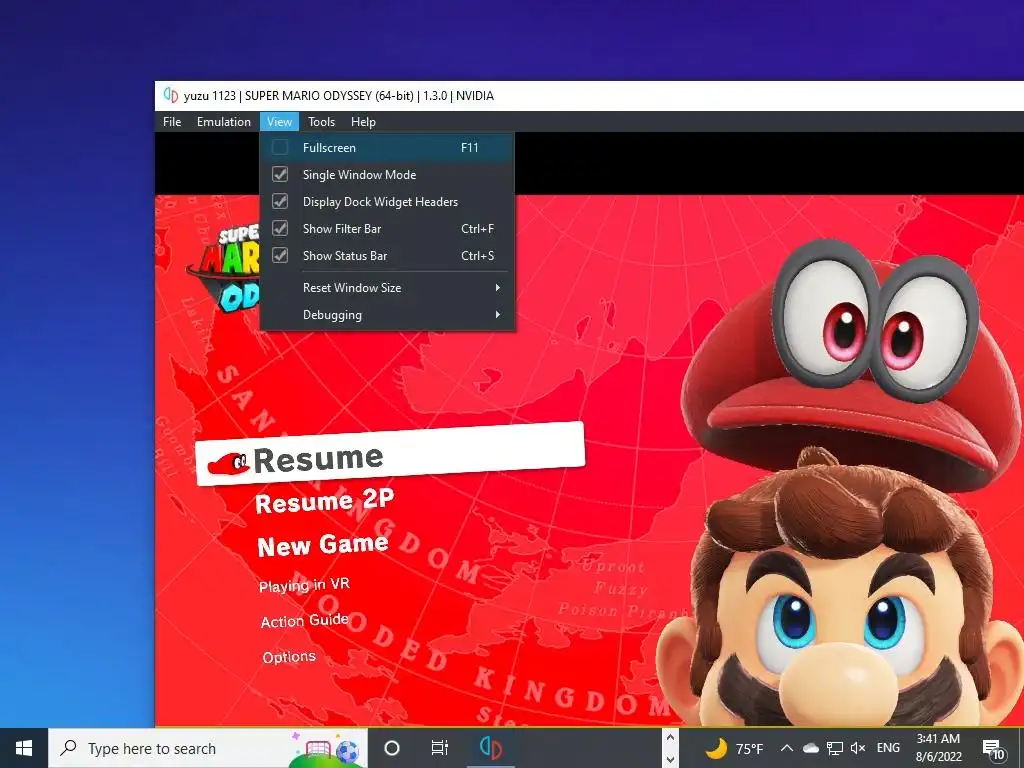Screen dimensions: 1024x768
Task: Uncheck Display Dock Widget Headers
Action: point(280,201)
